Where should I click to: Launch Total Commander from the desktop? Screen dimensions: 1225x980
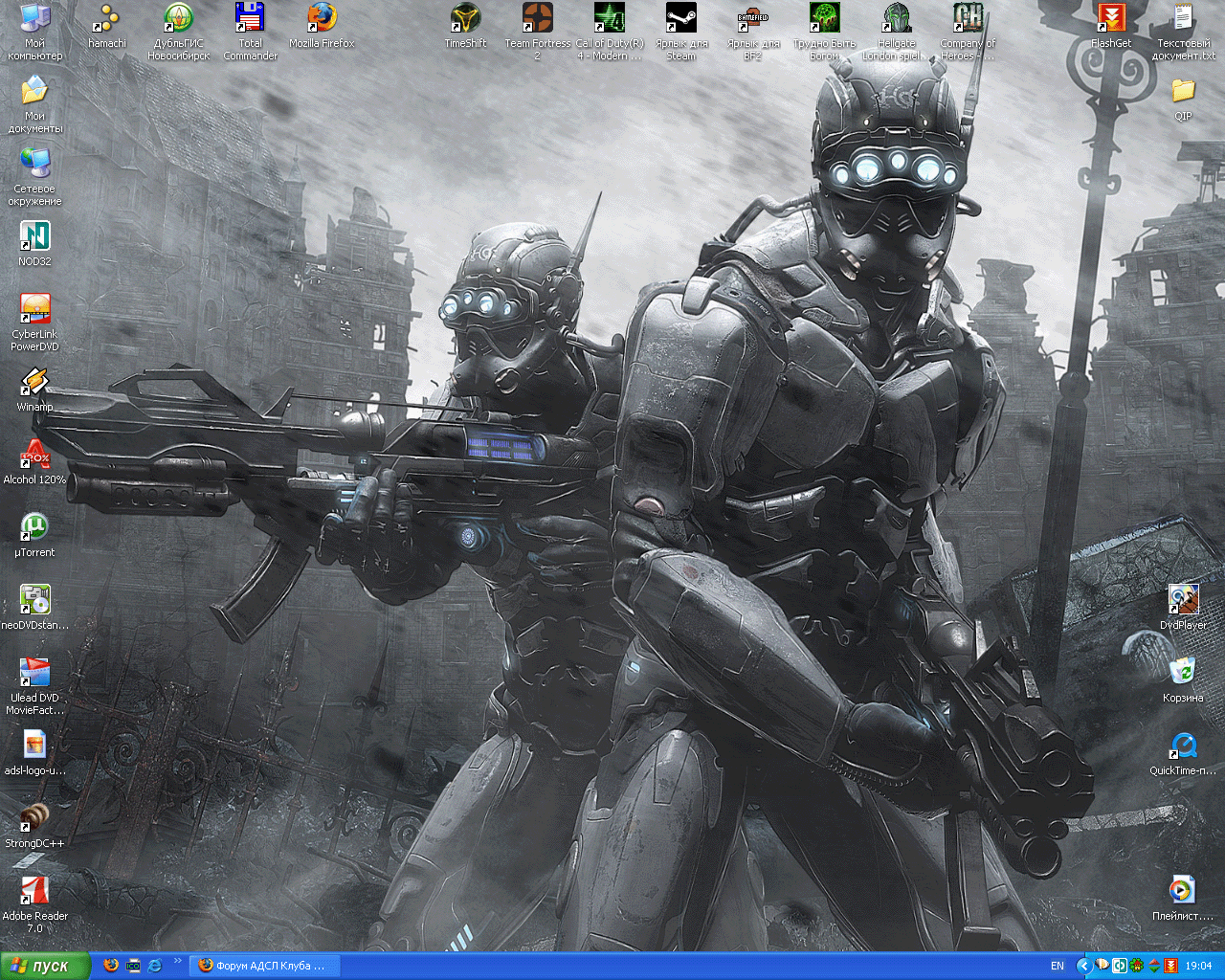tap(250, 19)
